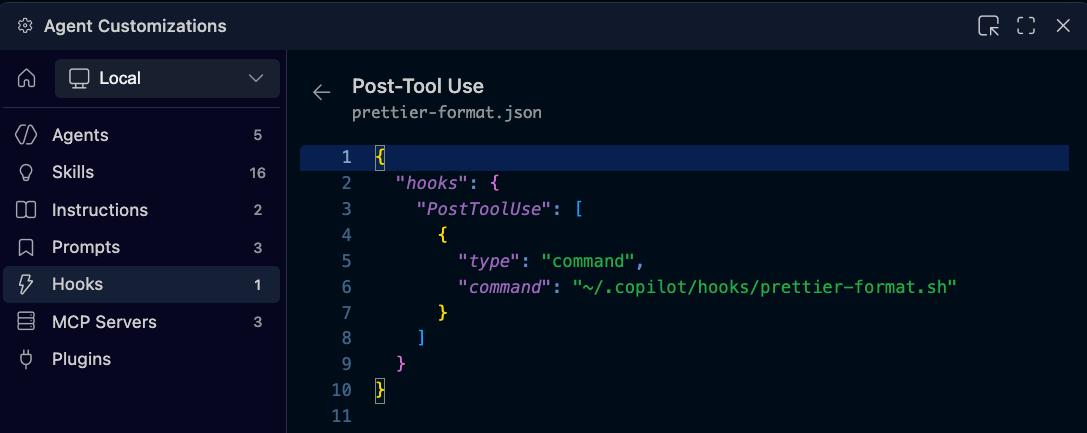1087x433 pixels.
Task: Click the "command" string value on line 5
Action: [x=589, y=261]
